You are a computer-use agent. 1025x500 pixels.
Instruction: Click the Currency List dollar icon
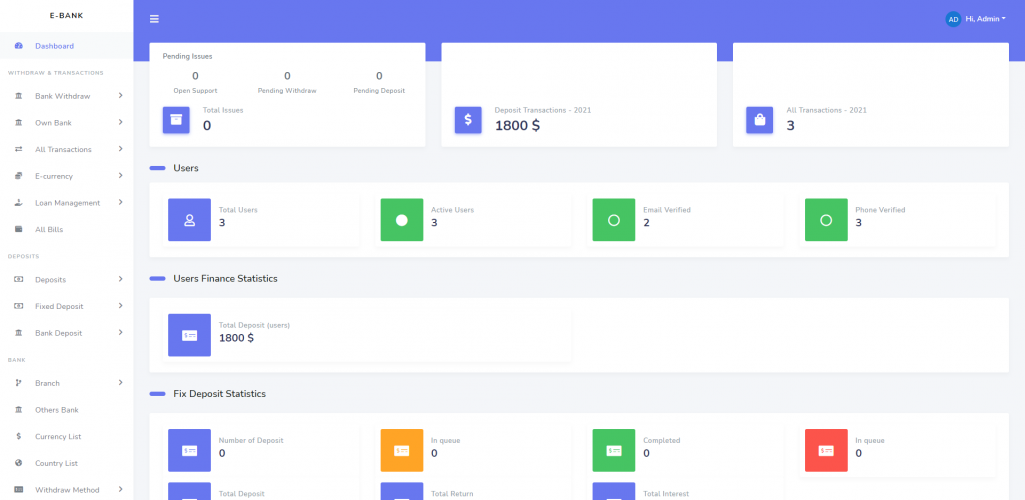coord(19,436)
